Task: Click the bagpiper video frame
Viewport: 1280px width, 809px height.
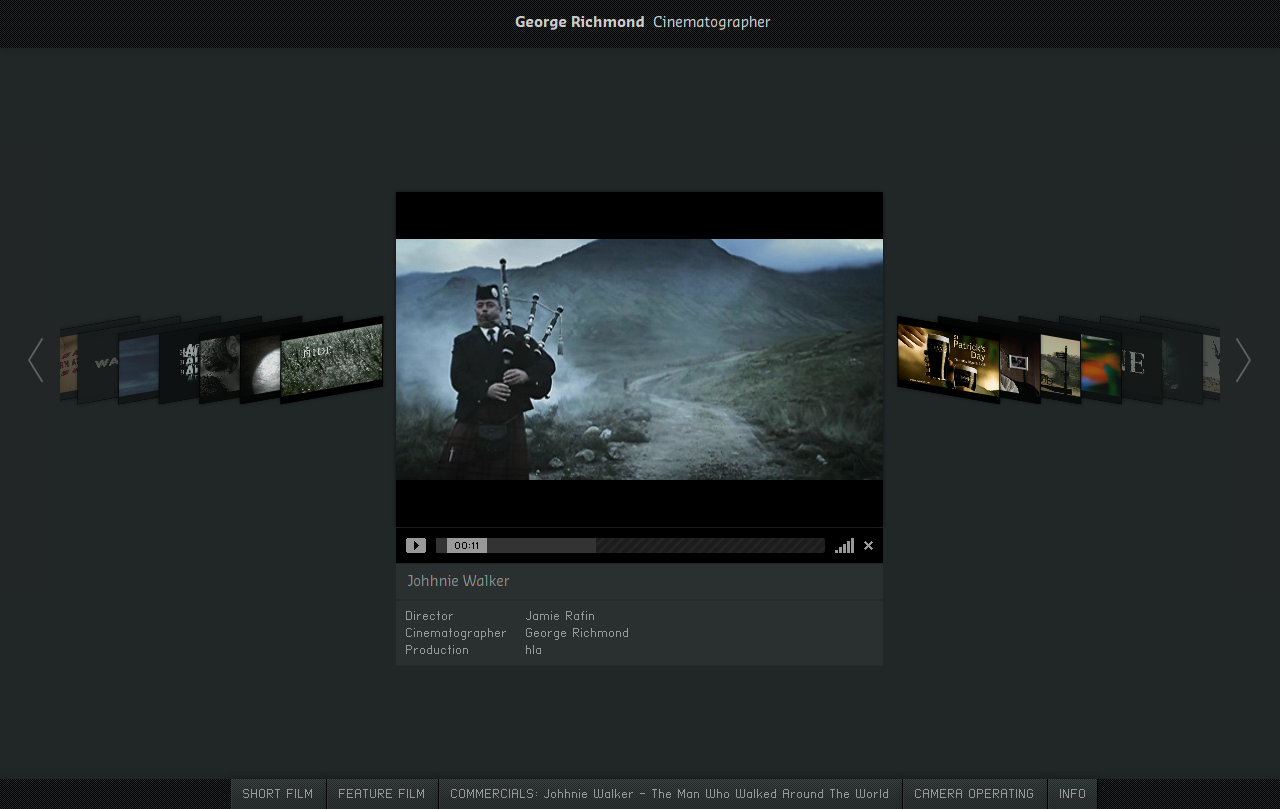Action: click(x=639, y=359)
